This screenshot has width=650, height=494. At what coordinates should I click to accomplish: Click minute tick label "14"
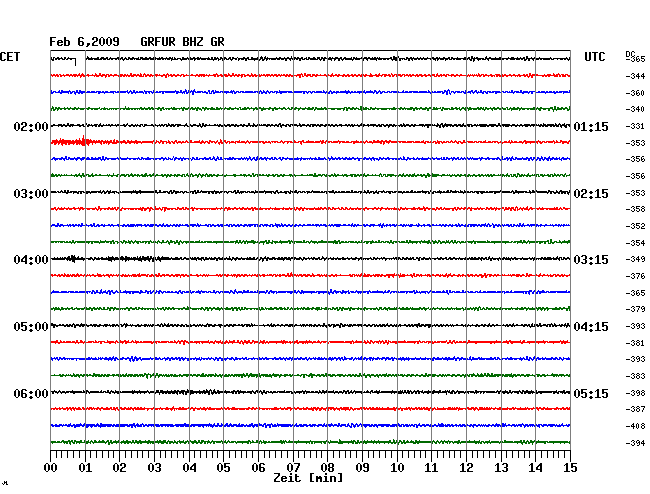pos(535,468)
